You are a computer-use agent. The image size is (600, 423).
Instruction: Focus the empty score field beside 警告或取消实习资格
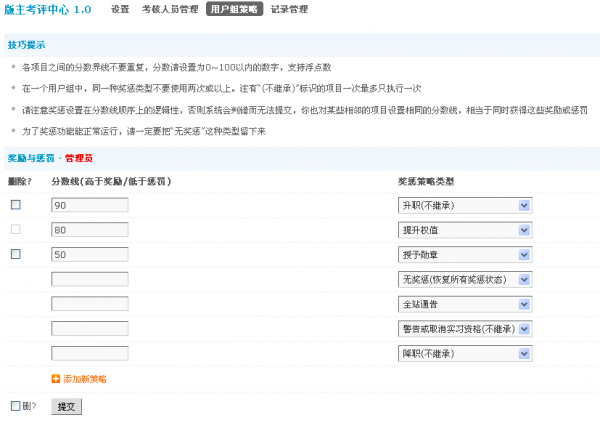(x=90, y=328)
